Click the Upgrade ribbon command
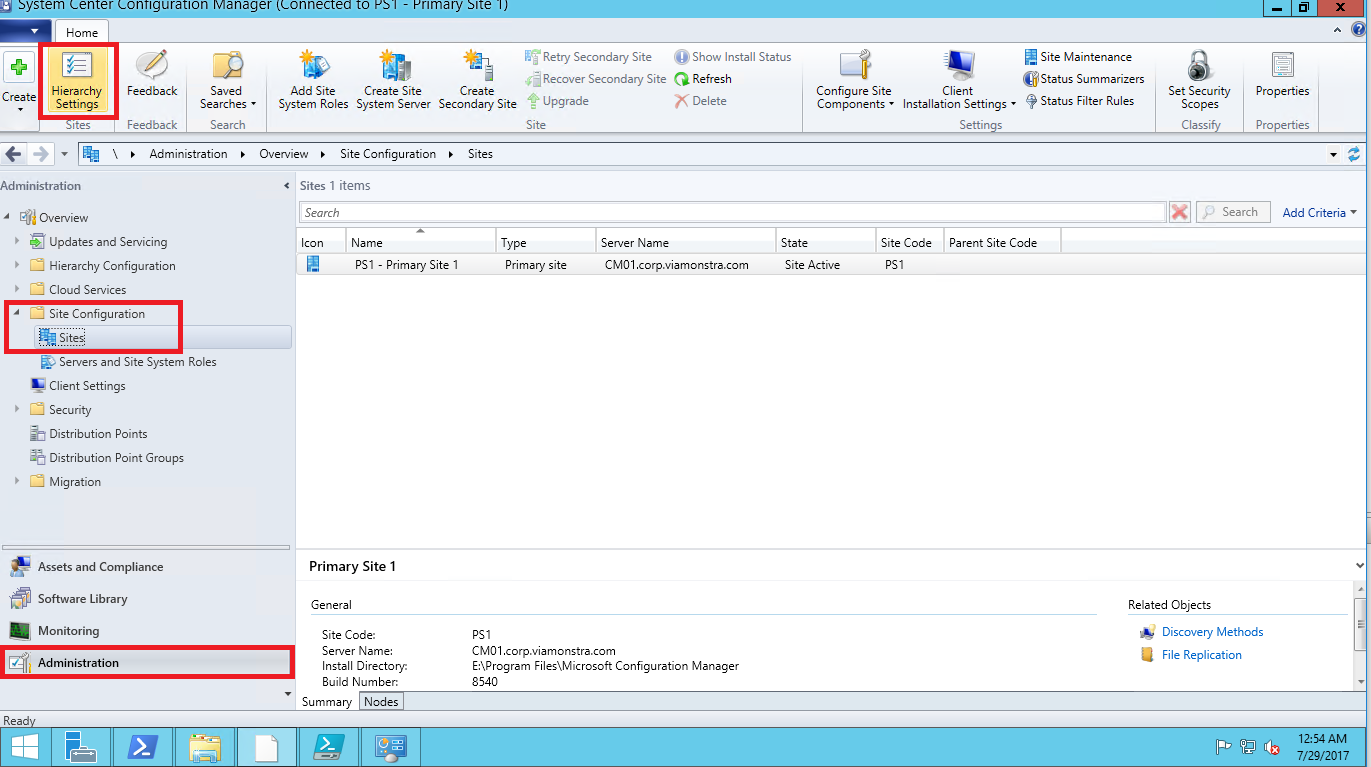1371x767 pixels. tap(557, 101)
